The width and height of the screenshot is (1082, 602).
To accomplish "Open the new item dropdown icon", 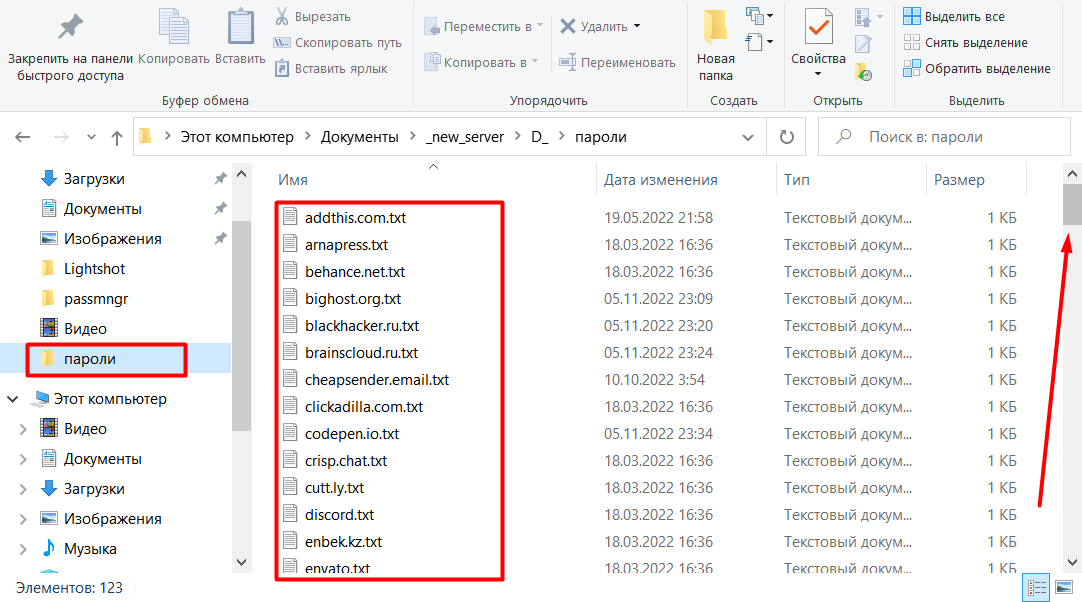I will point(759,15).
